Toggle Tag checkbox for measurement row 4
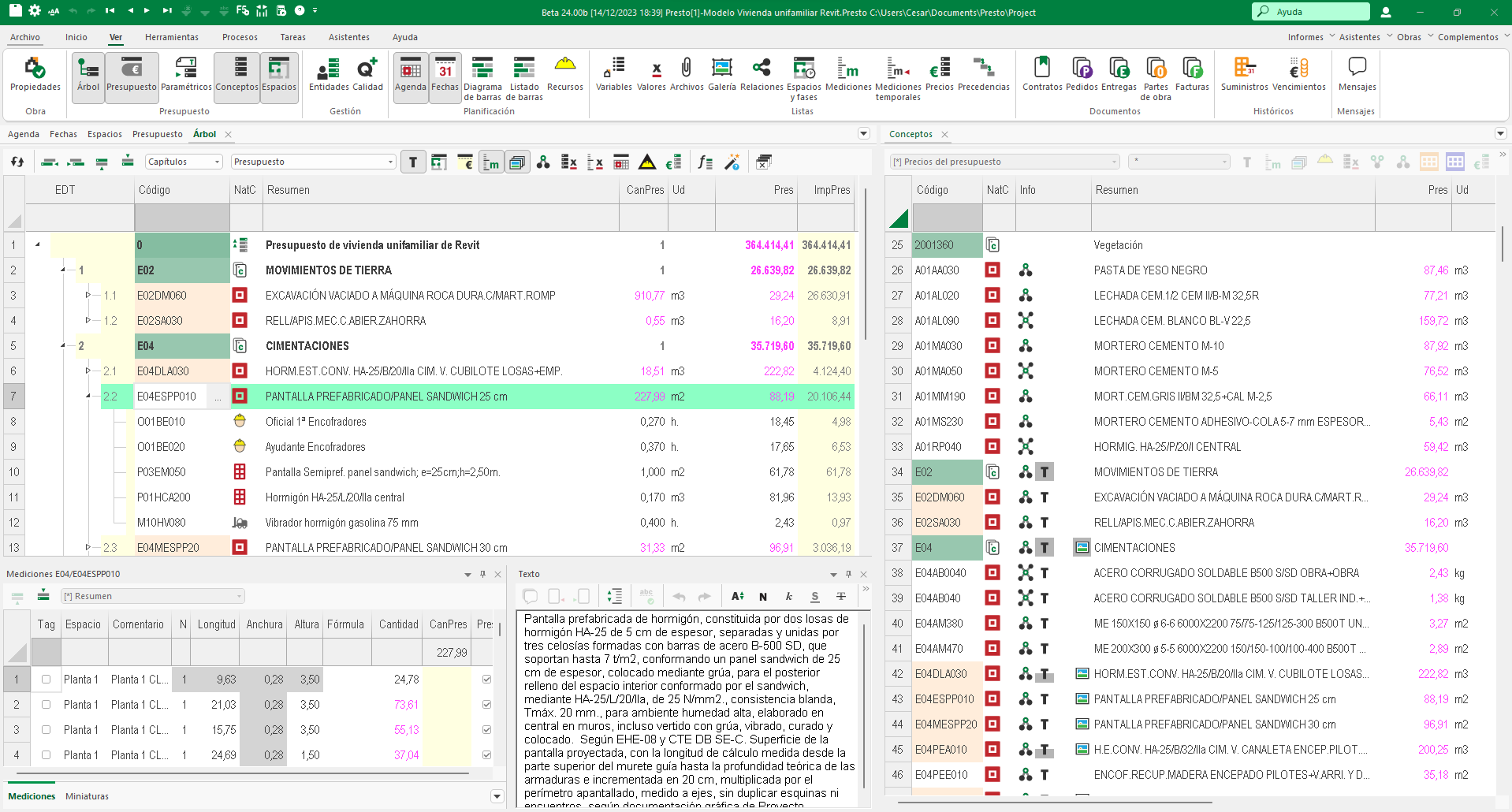The width and height of the screenshot is (1512, 812). [46, 755]
